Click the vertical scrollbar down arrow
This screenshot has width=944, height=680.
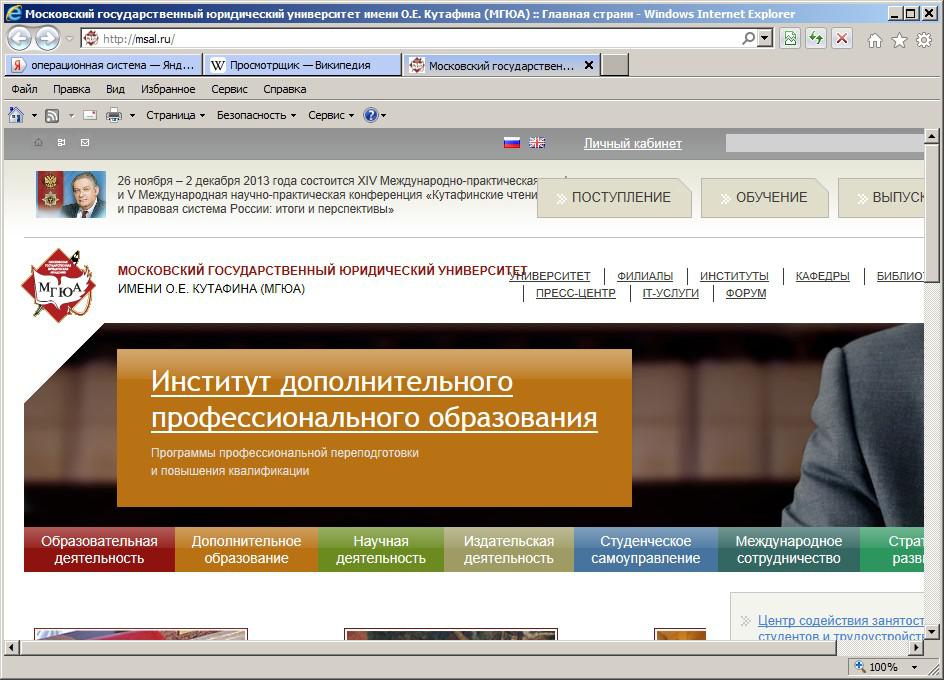pos(931,632)
